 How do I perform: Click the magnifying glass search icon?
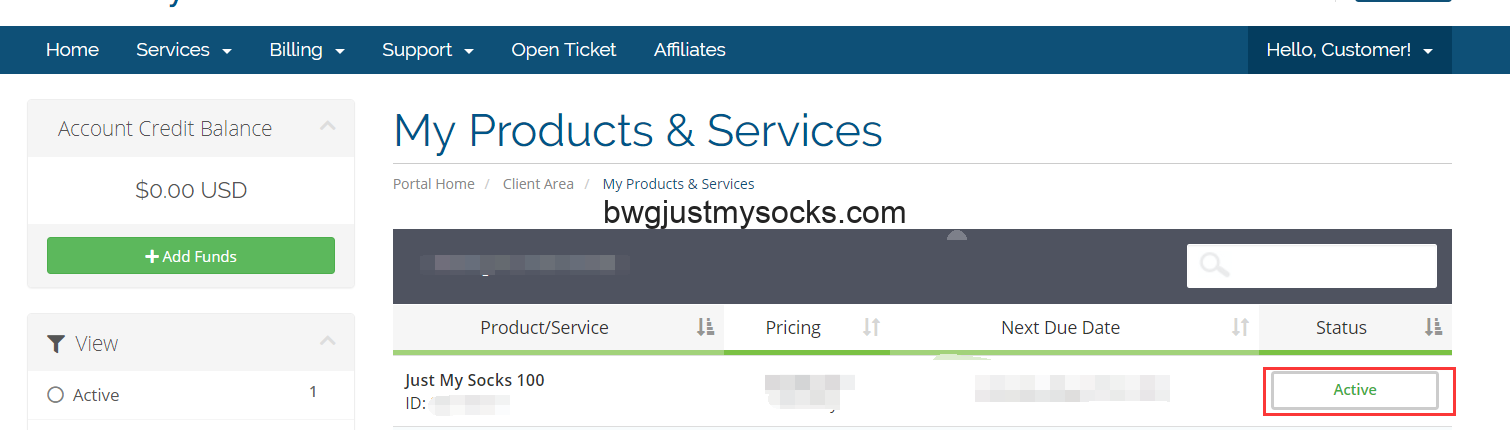click(x=1214, y=265)
